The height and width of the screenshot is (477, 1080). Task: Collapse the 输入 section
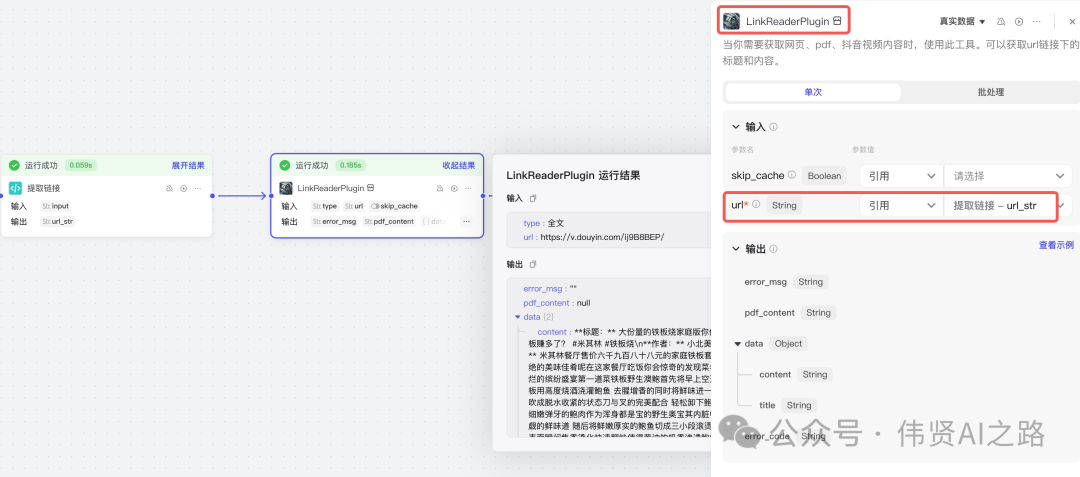pyautogui.click(x=736, y=127)
